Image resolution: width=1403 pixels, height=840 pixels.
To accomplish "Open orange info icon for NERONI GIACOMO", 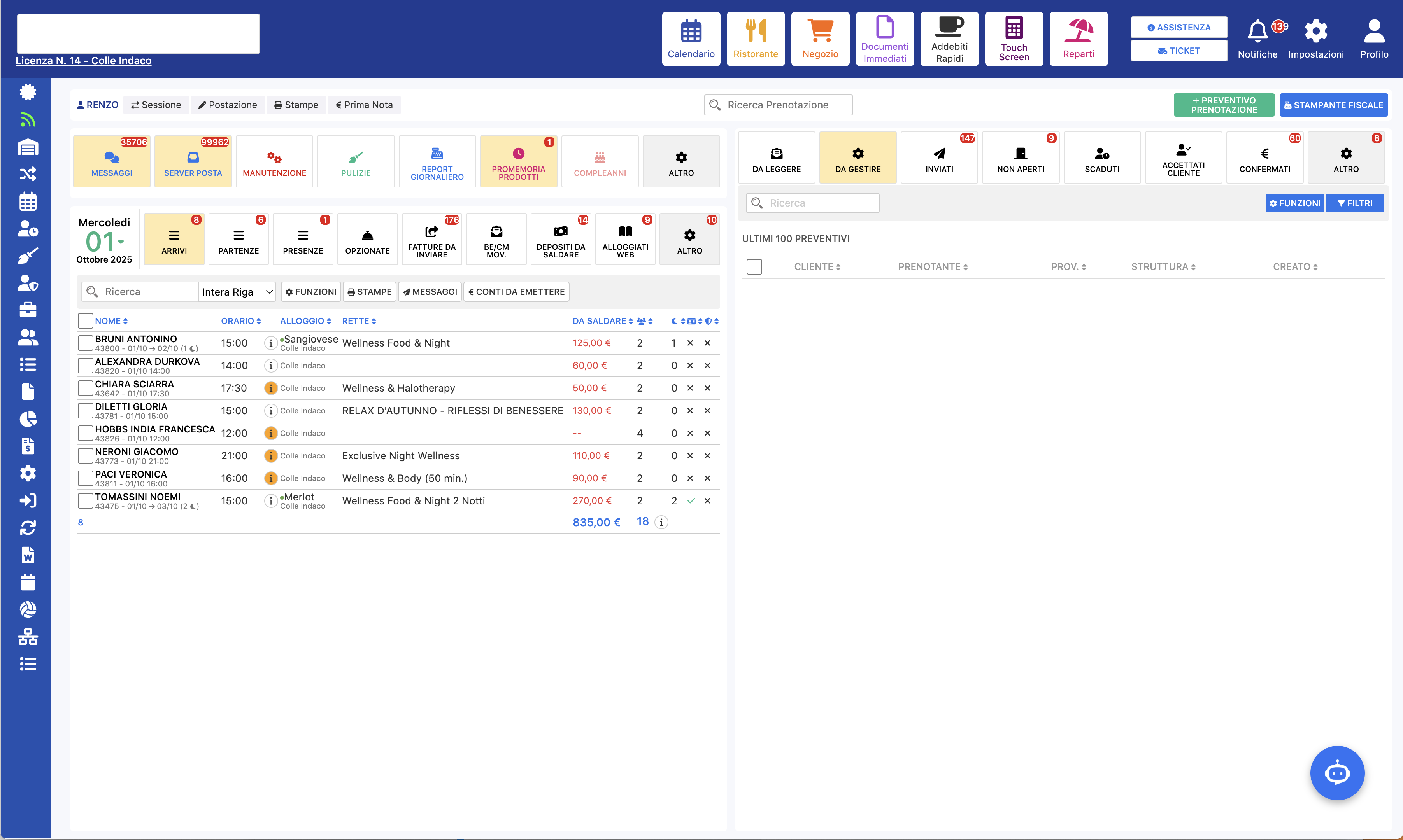I will point(271,456).
